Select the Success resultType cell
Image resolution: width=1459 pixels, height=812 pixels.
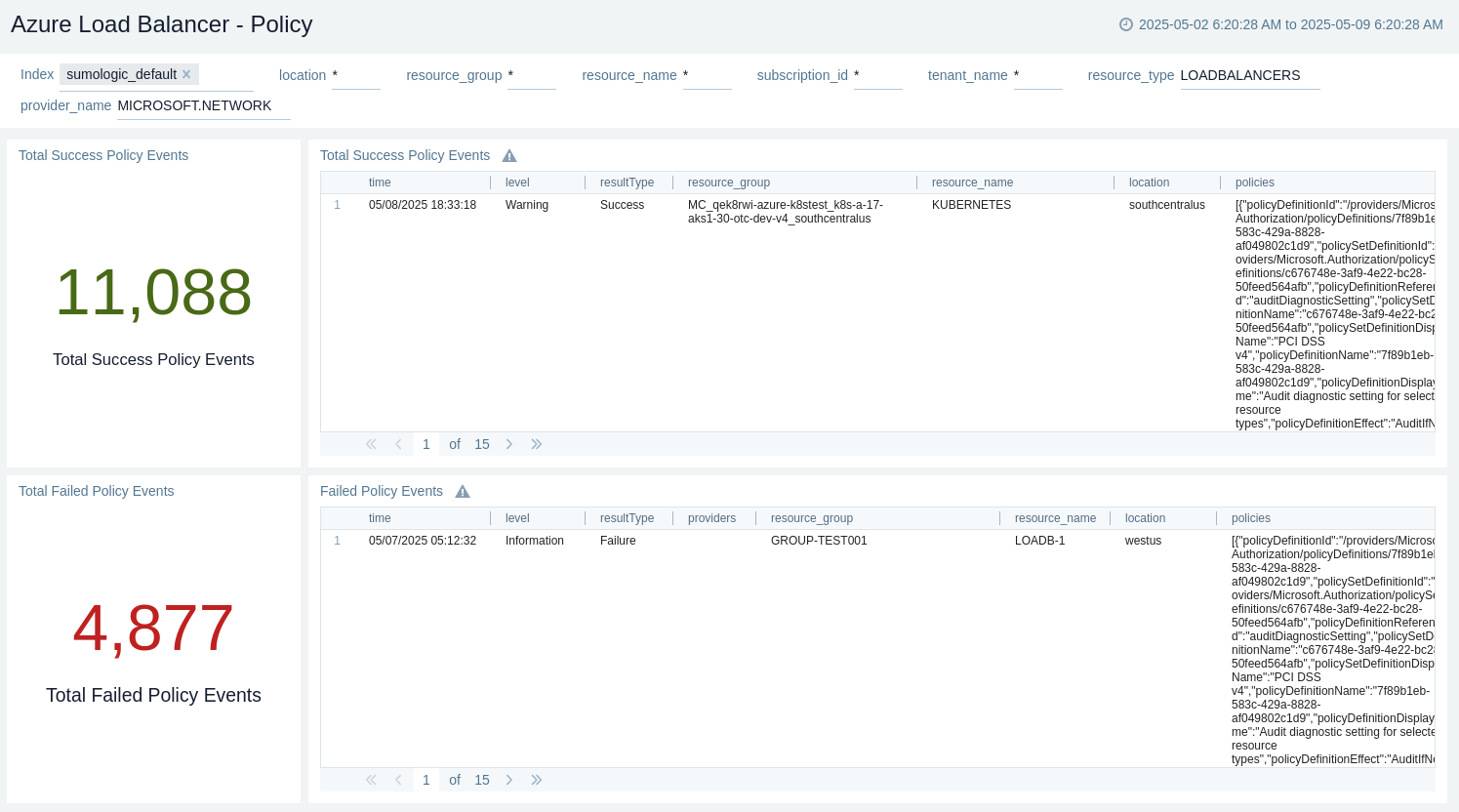click(622, 205)
